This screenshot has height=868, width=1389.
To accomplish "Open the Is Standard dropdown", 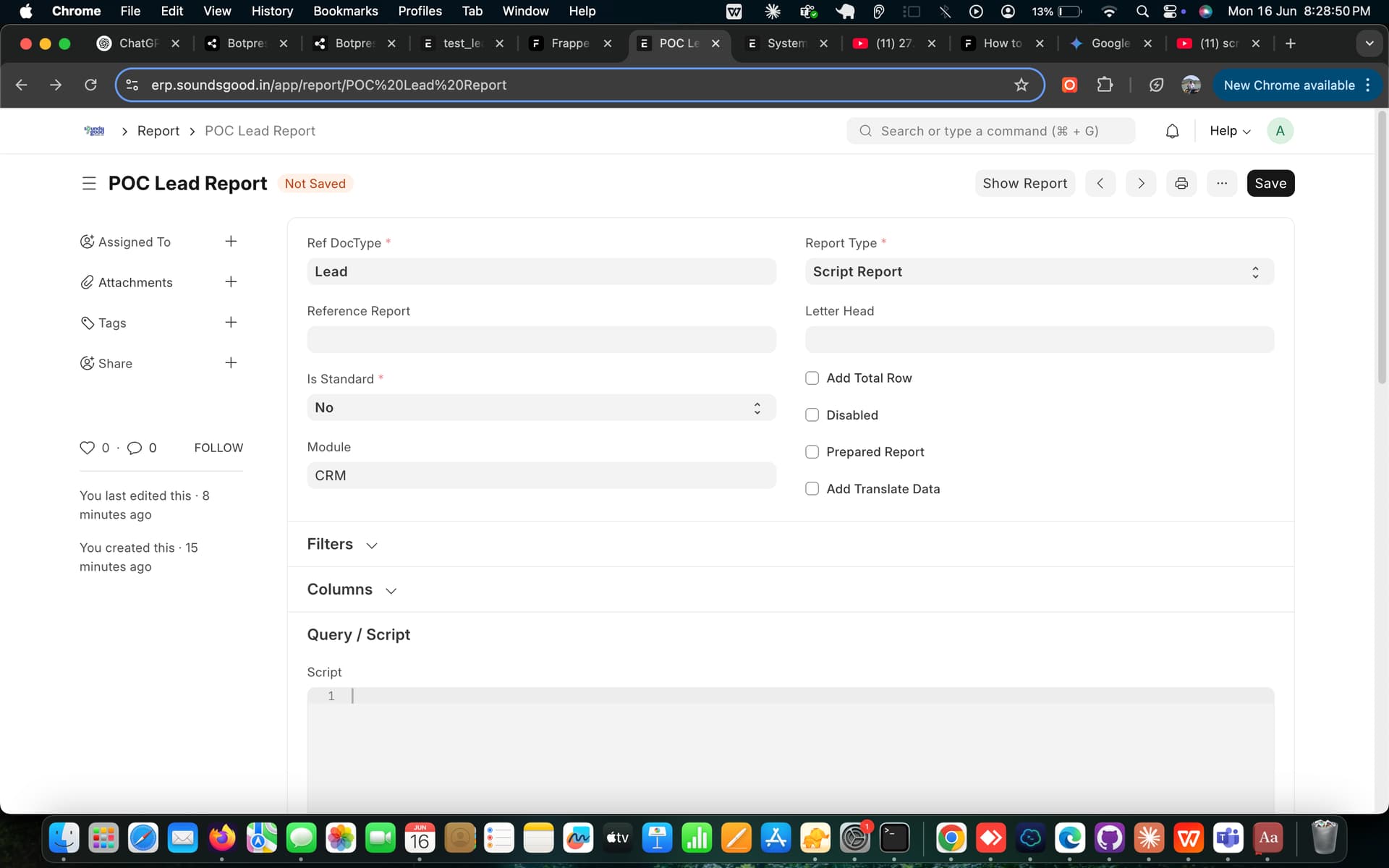I will tap(541, 408).
